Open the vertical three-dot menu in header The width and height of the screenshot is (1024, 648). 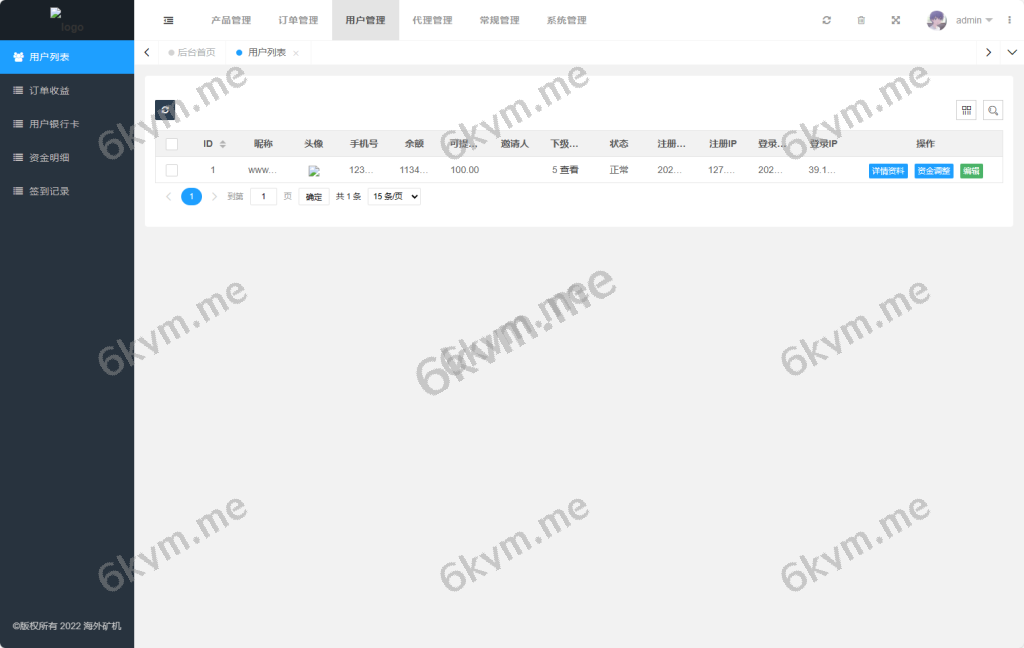coord(1009,19)
